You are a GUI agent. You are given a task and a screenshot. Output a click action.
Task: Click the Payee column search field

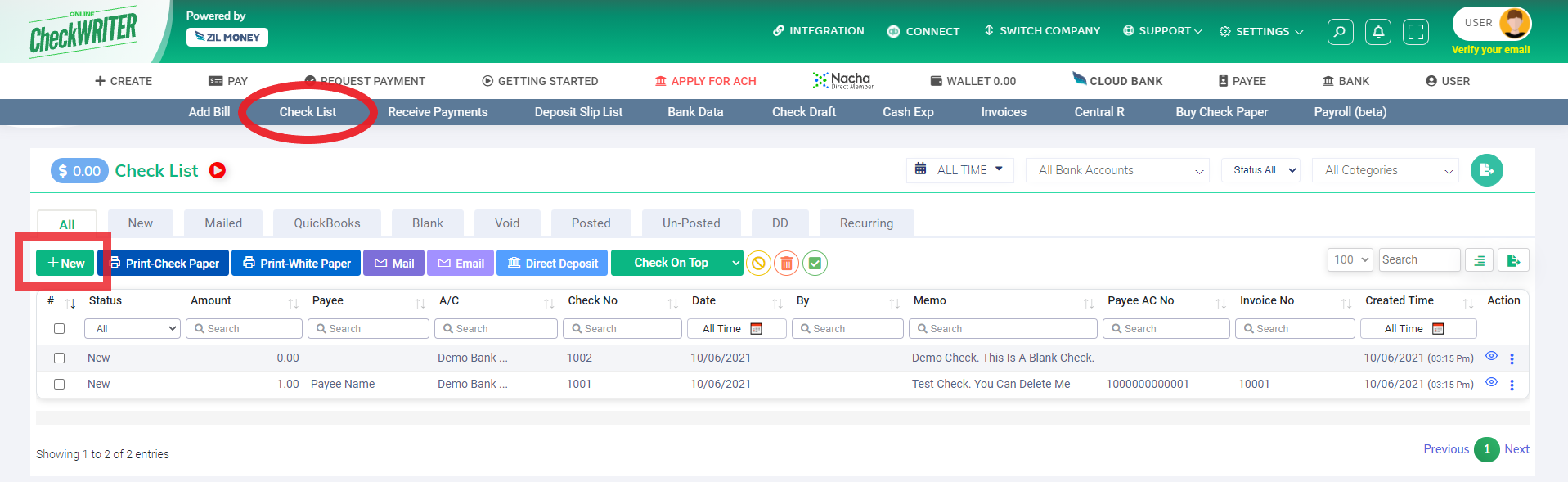click(x=368, y=328)
